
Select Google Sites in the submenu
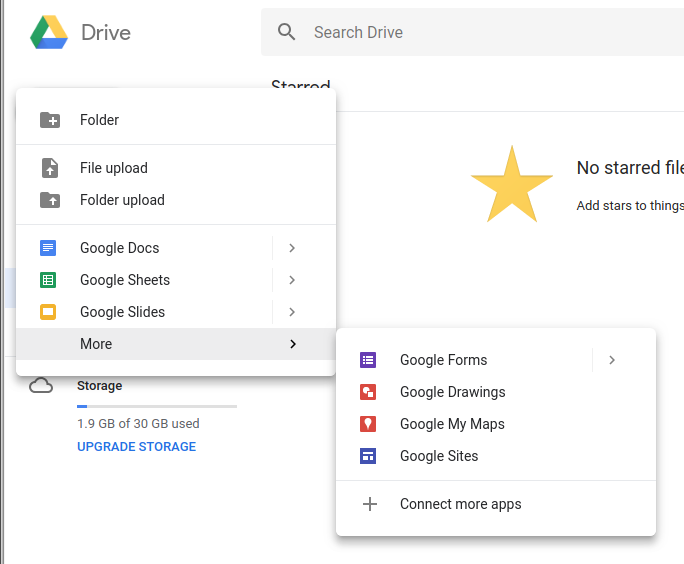496,456
